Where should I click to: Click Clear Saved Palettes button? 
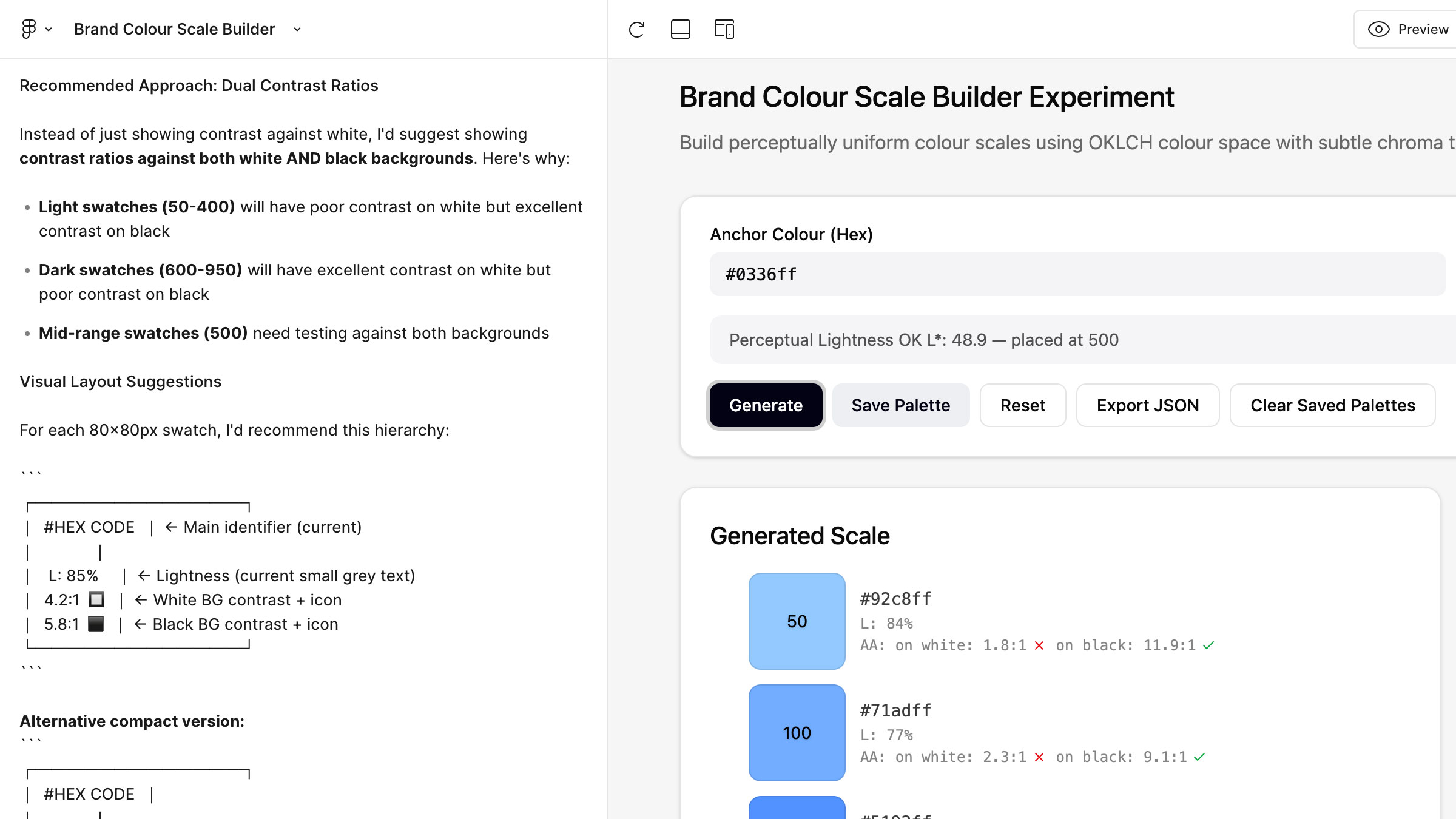coord(1332,405)
